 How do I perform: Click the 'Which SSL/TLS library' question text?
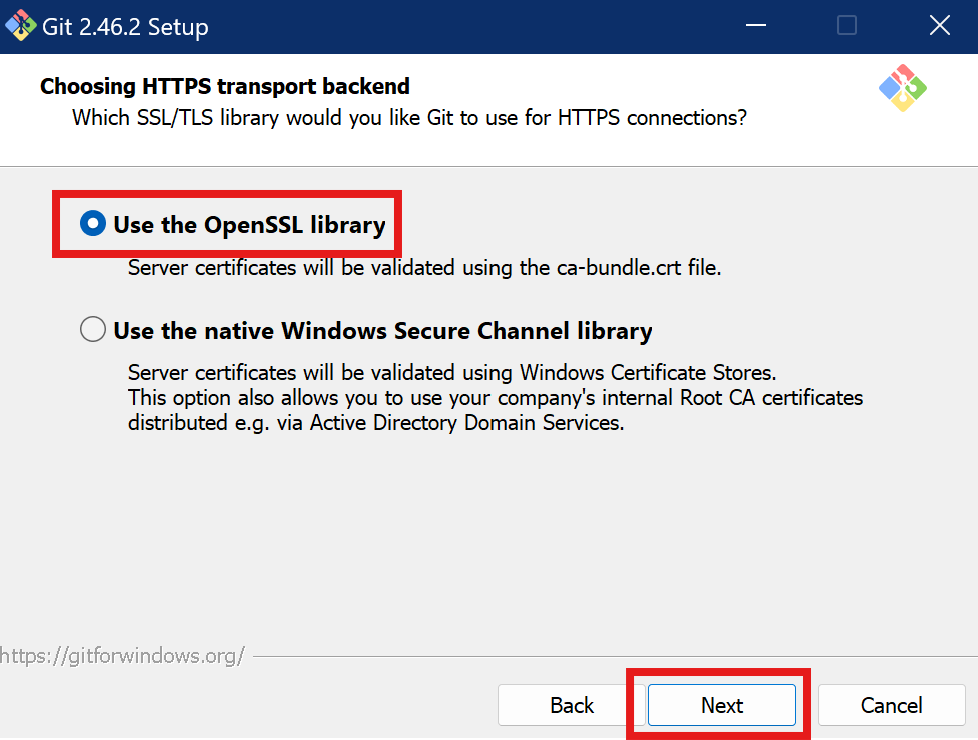[409, 118]
